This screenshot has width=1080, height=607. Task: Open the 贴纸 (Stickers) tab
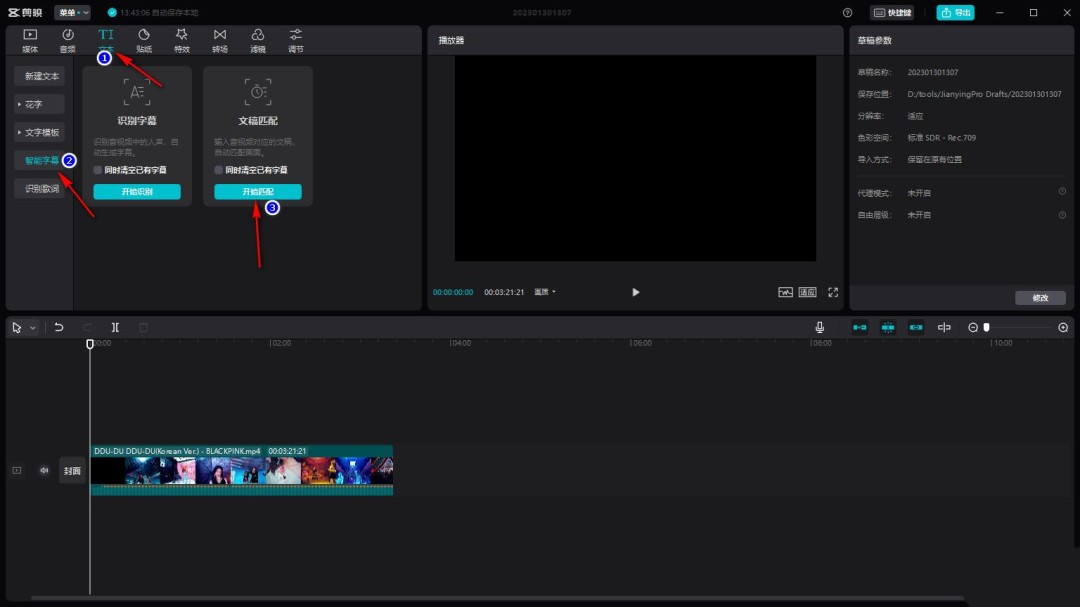pyautogui.click(x=144, y=40)
